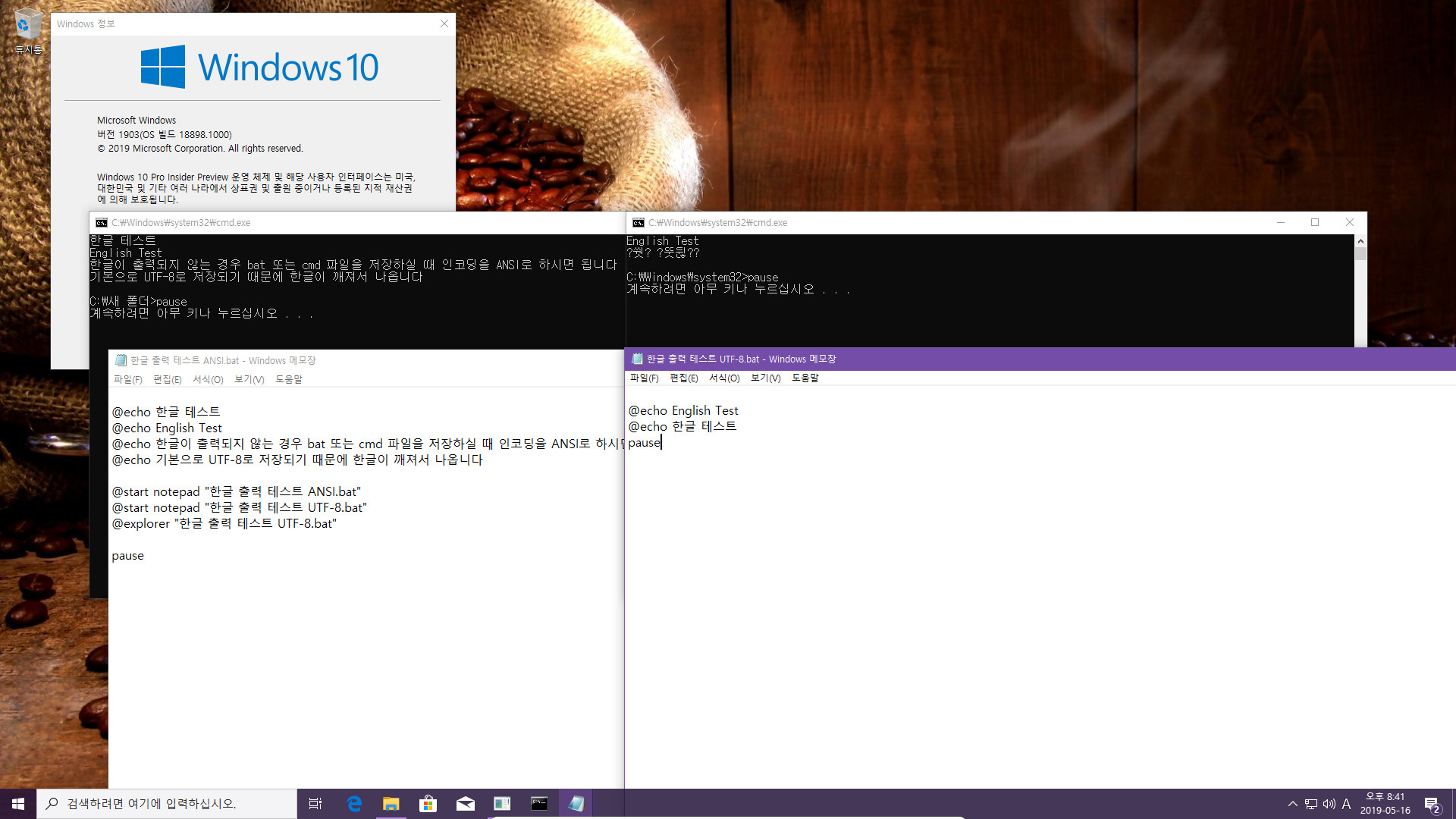Open 도움말 menu in UTF-8.bat Notepad
The width and height of the screenshot is (1456, 819).
coord(805,378)
